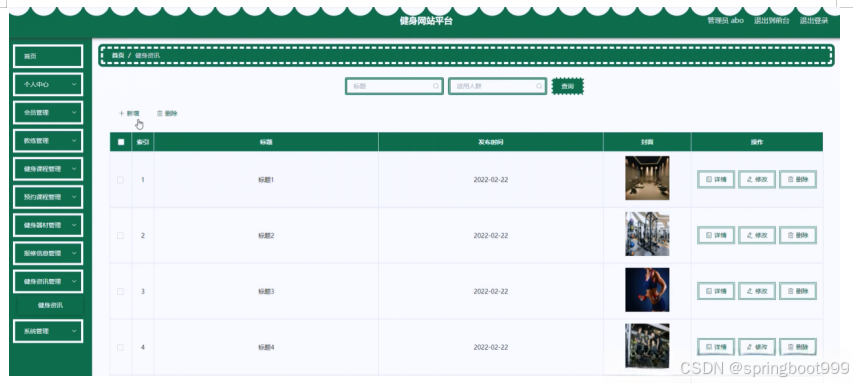Viewport: 853px width, 383px height.
Task: Check the box for row 标题1
Action: [121, 180]
